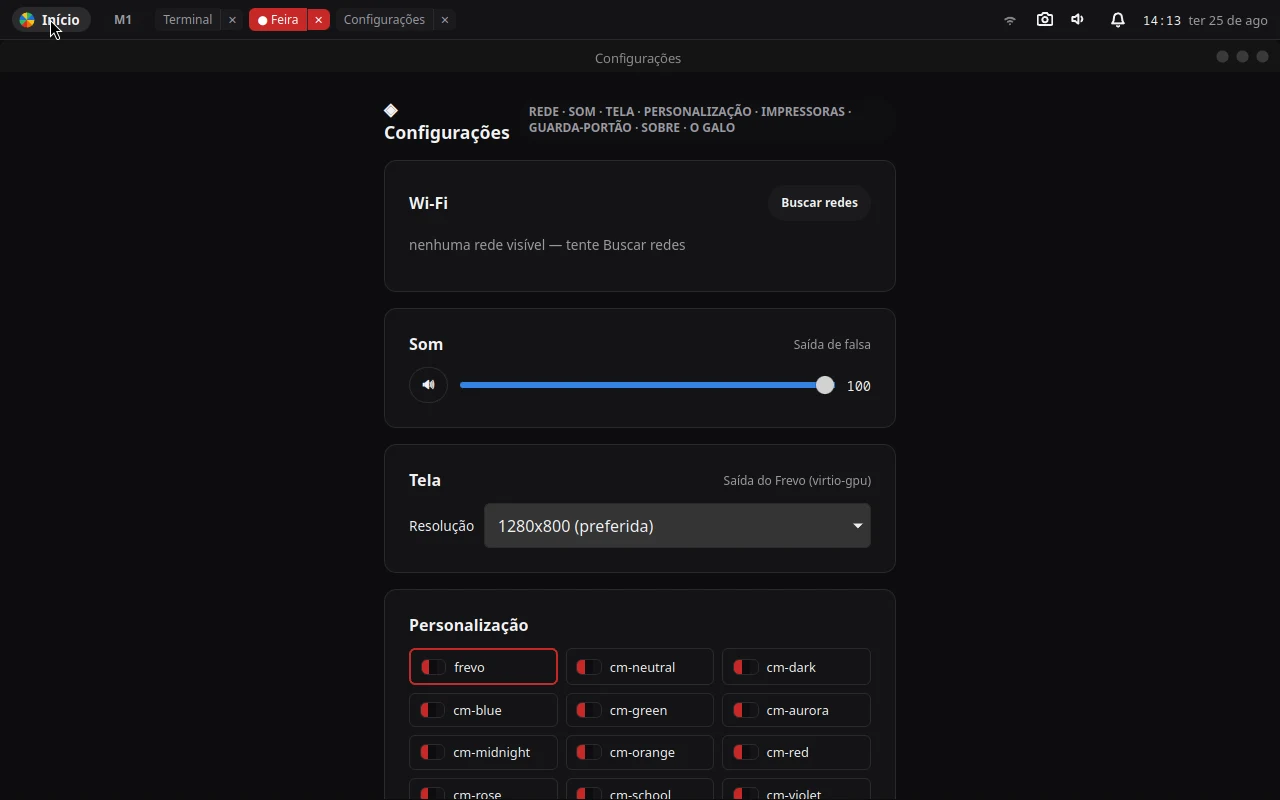Click the M1 workspace indicator
The image size is (1280, 800).
pos(123,20)
